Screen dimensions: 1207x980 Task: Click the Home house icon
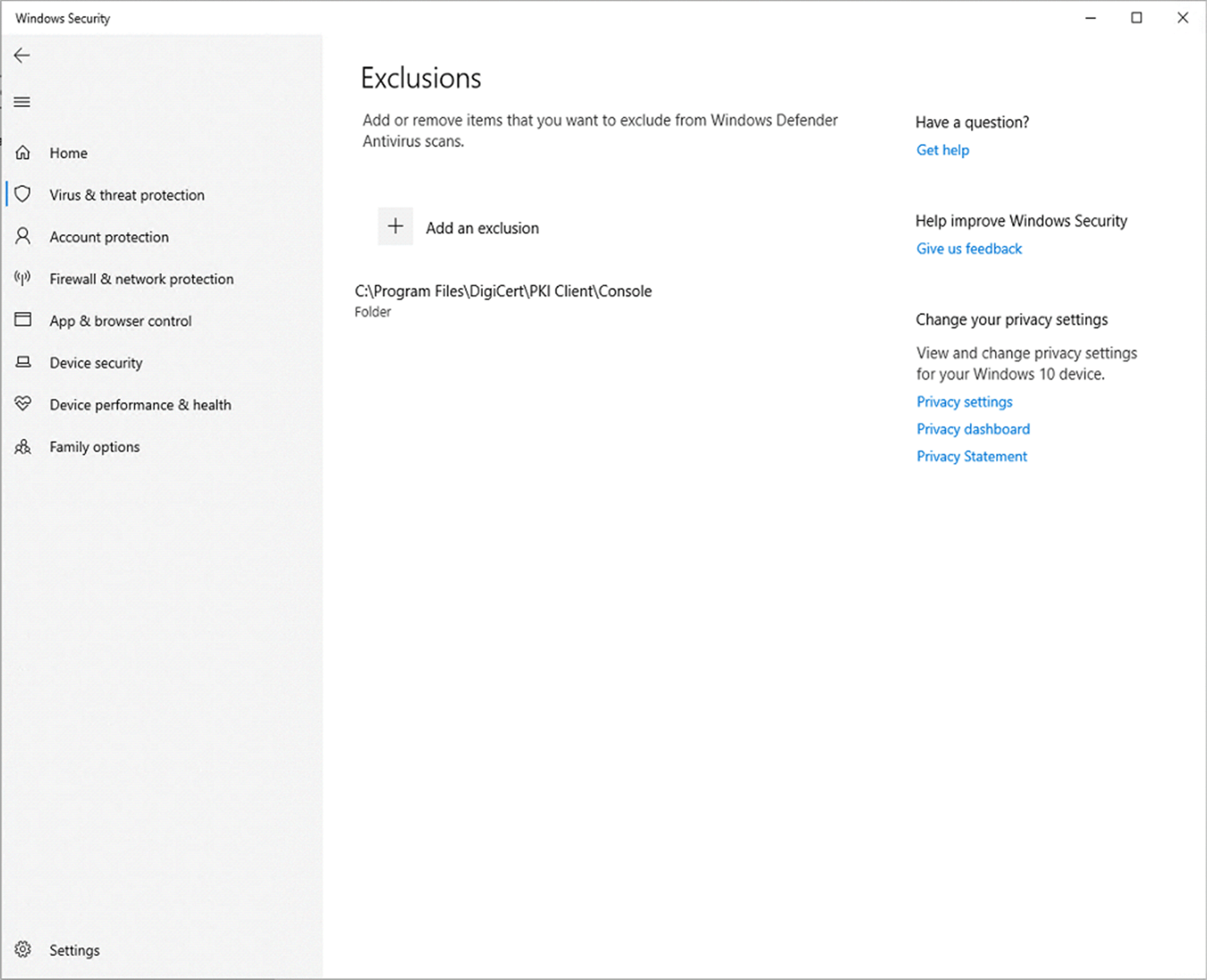[23, 153]
